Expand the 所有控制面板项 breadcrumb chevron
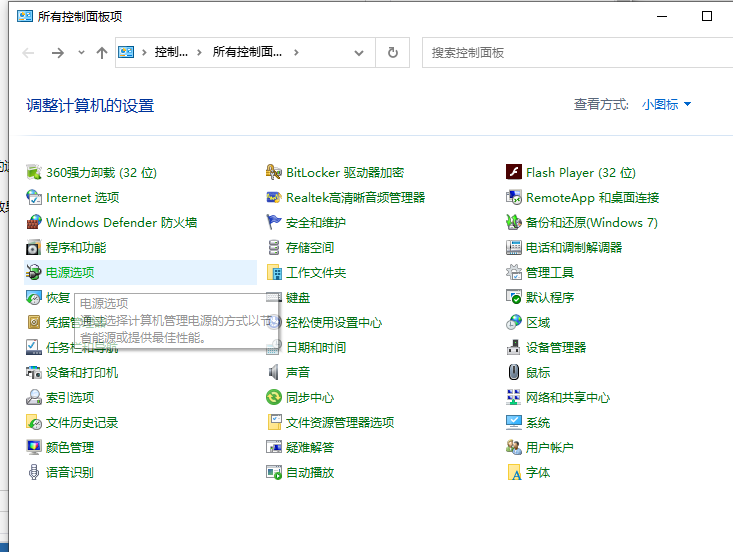 (297, 53)
